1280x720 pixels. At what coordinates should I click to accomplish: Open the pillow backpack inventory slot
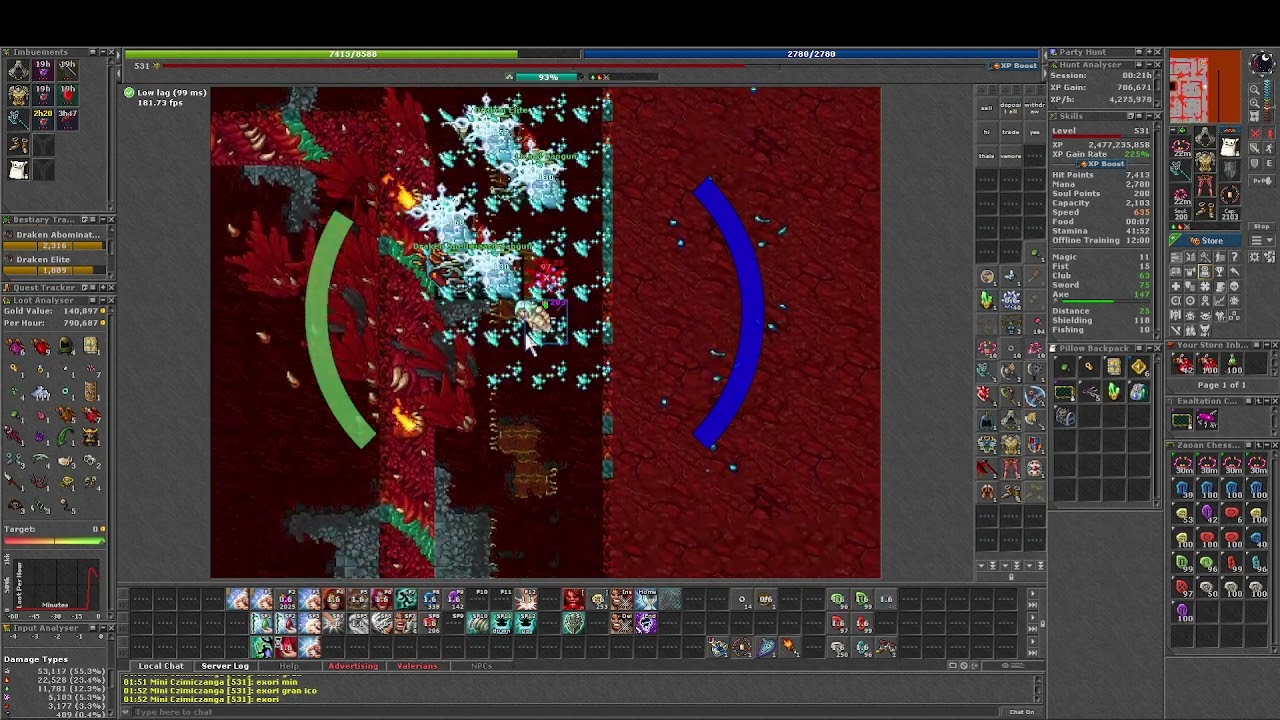[1229, 146]
